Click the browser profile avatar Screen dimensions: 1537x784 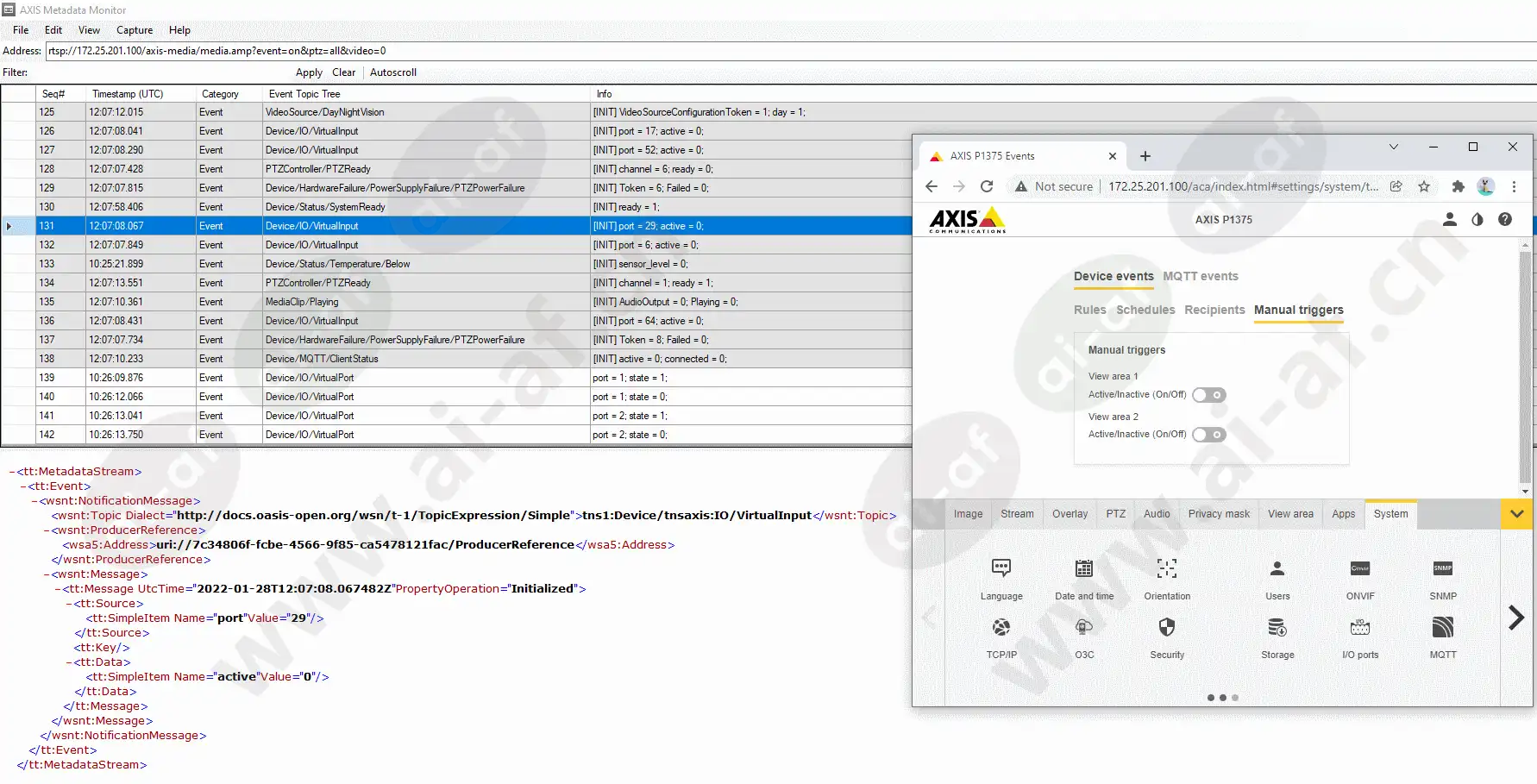click(x=1485, y=186)
